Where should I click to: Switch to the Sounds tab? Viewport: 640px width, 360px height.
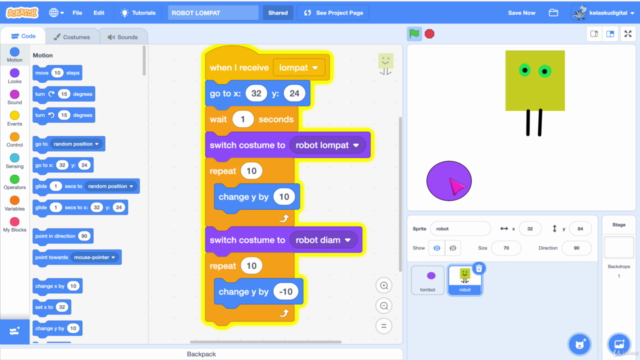123,37
